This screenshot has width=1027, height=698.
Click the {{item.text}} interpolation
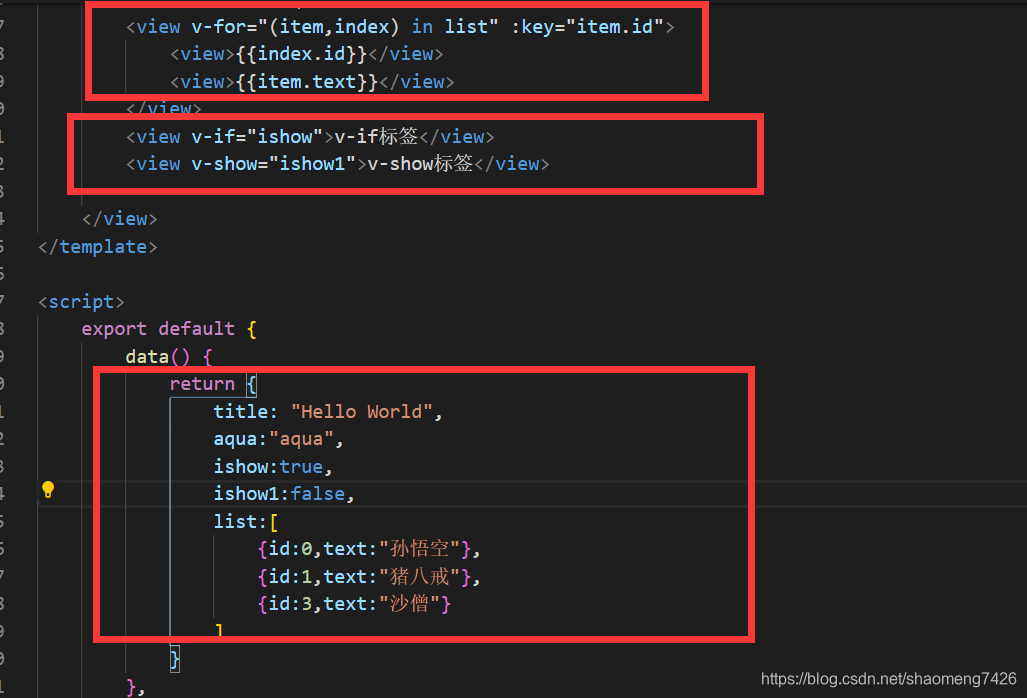(307, 82)
